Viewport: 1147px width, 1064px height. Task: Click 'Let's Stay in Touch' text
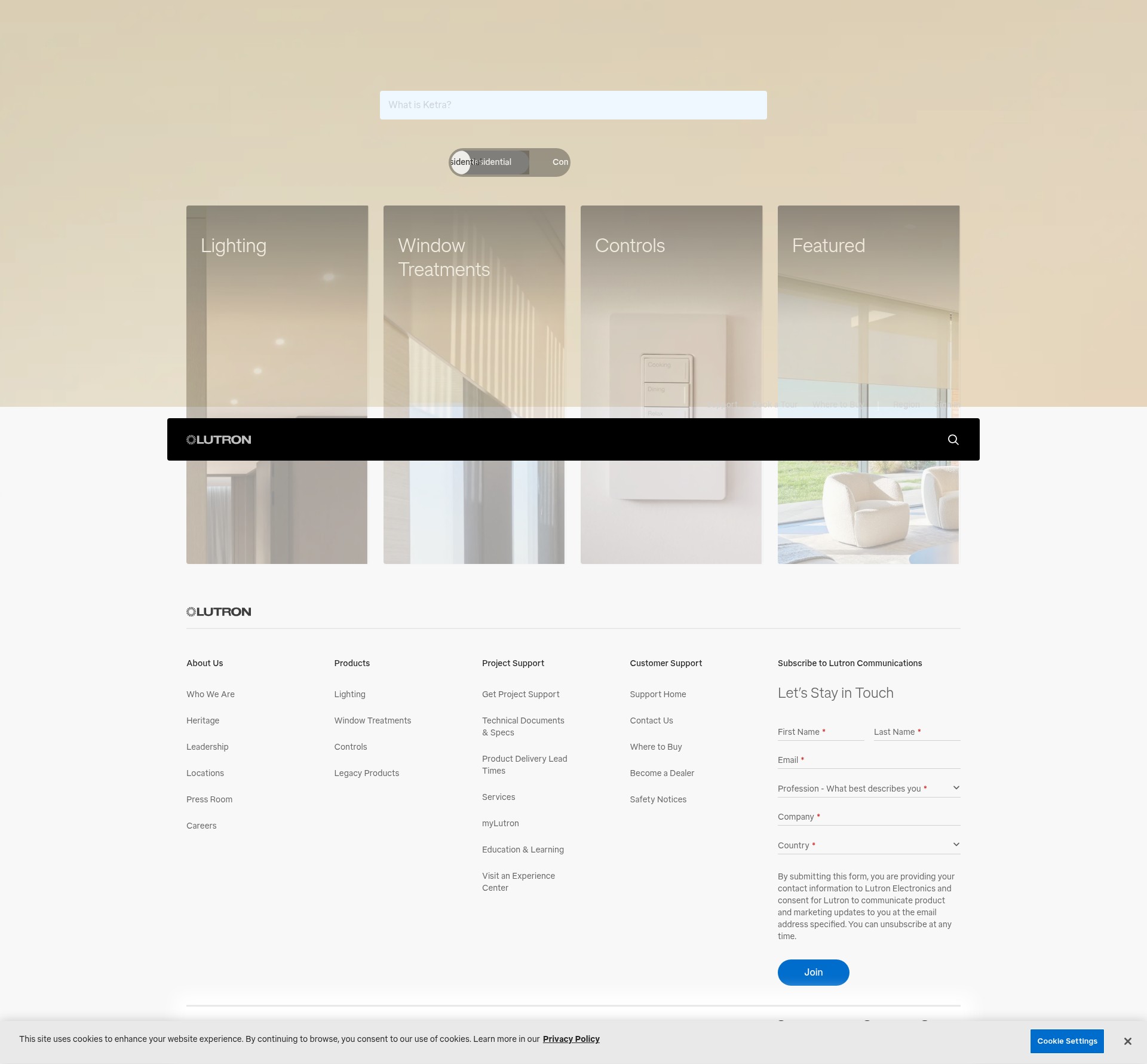click(x=835, y=693)
